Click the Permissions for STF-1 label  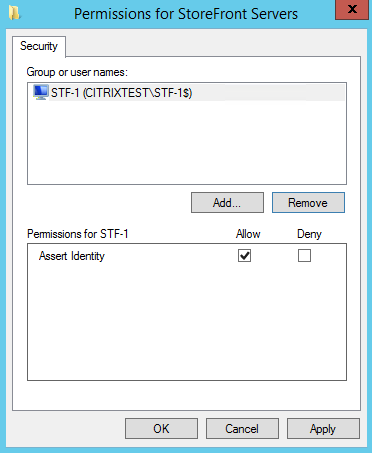78,234
